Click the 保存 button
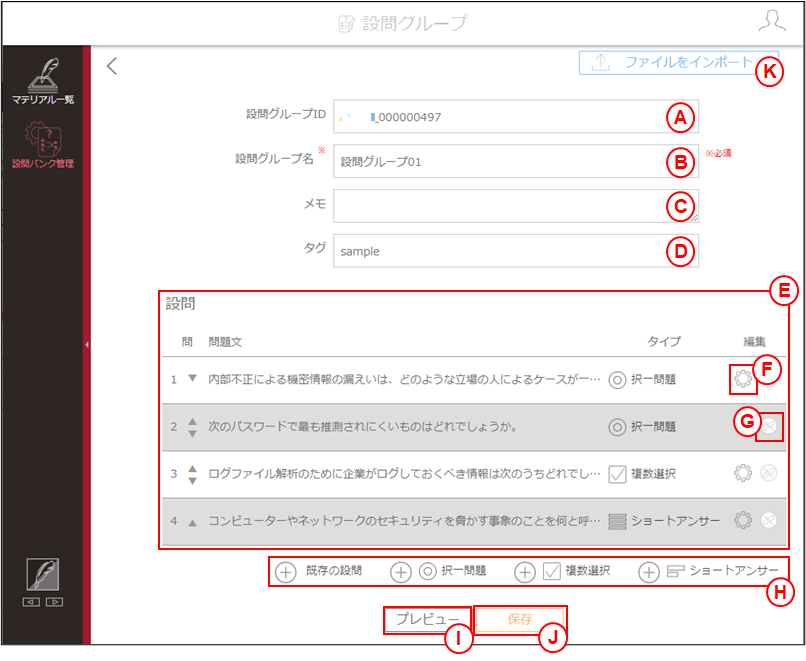The height and width of the screenshot is (661, 806). 520,620
